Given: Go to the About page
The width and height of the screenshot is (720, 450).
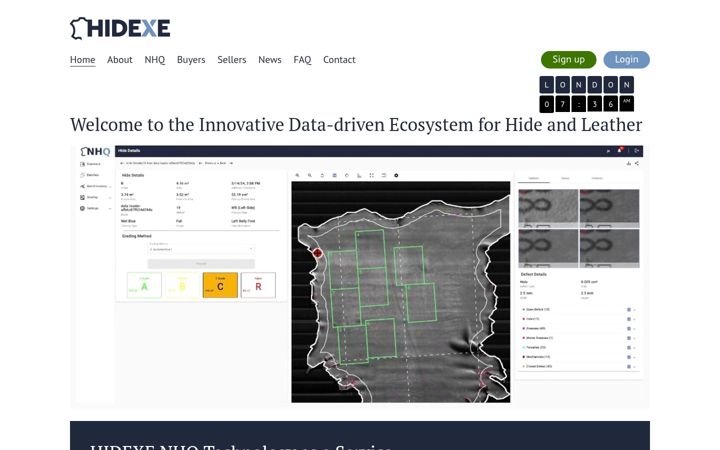Looking at the screenshot, I should 119,60.
